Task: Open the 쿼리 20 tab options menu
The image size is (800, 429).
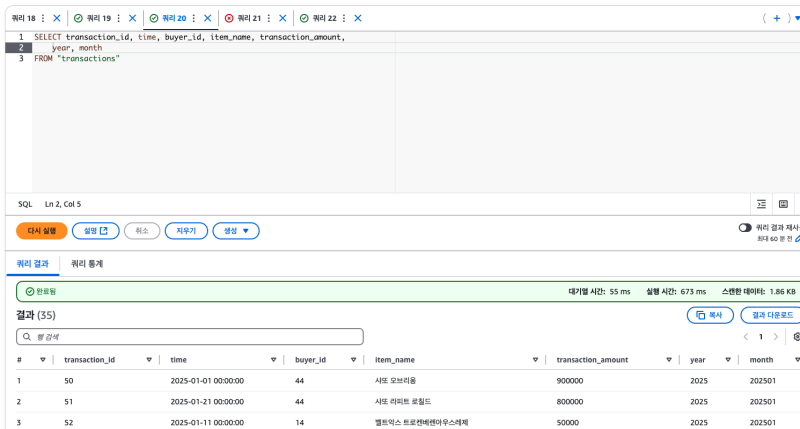Action: point(195,18)
